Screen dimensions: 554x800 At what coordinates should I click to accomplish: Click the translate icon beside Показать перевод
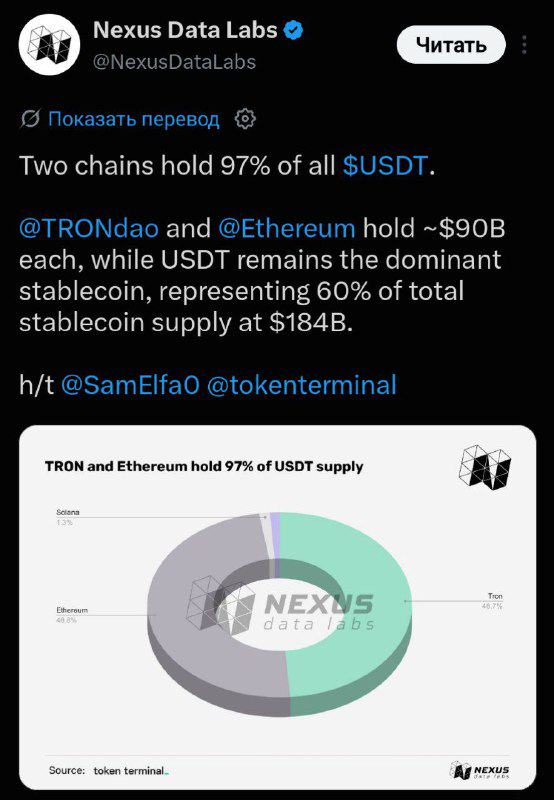coord(30,119)
